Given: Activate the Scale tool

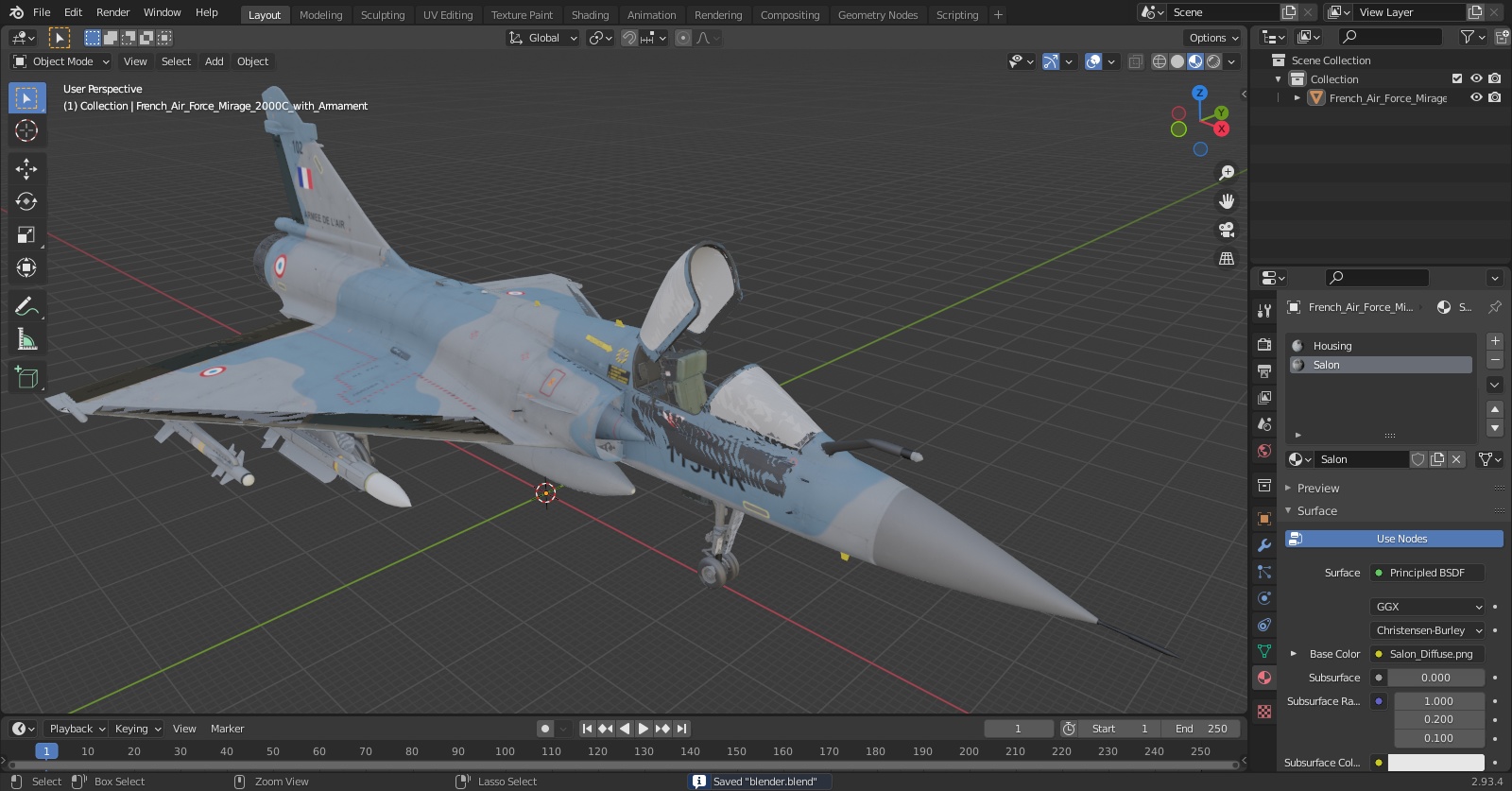Looking at the screenshot, I should (26, 234).
